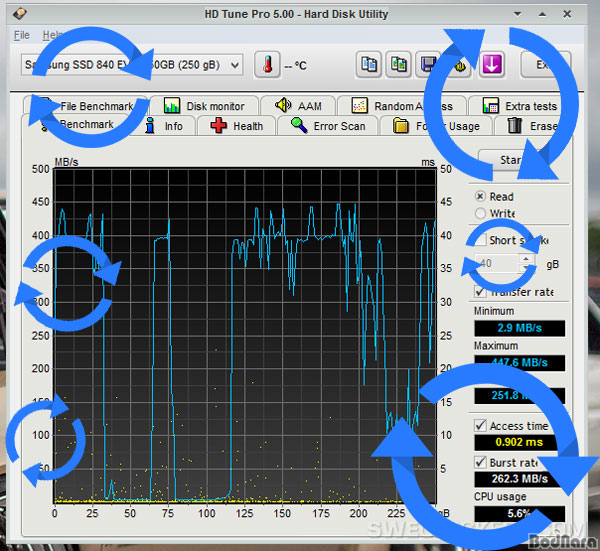Click the Folder Usage folder icon

[401, 126]
